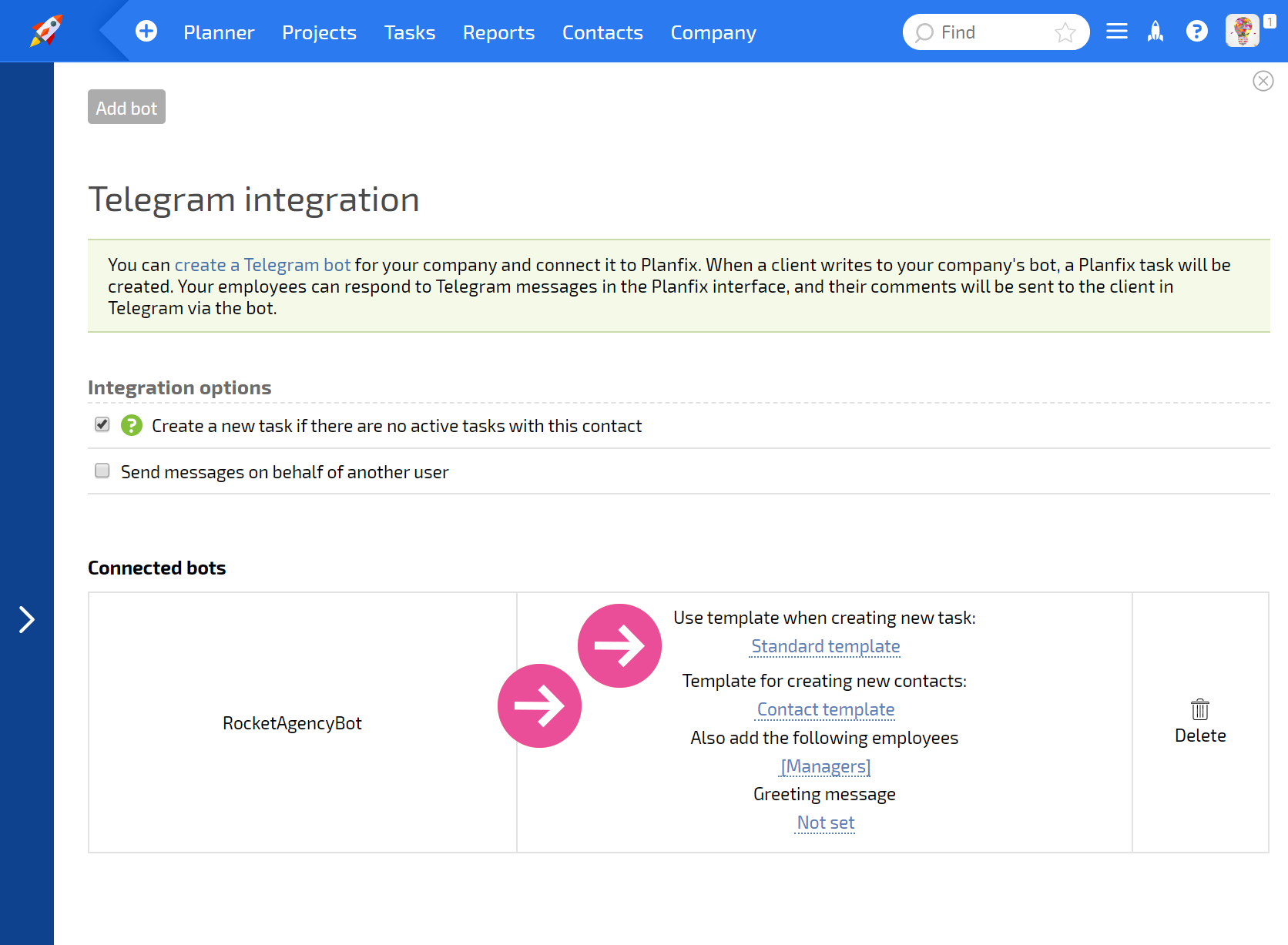This screenshot has height=945, width=1288.
Task: Enable Send messages on behalf of another user
Action: click(102, 471)
